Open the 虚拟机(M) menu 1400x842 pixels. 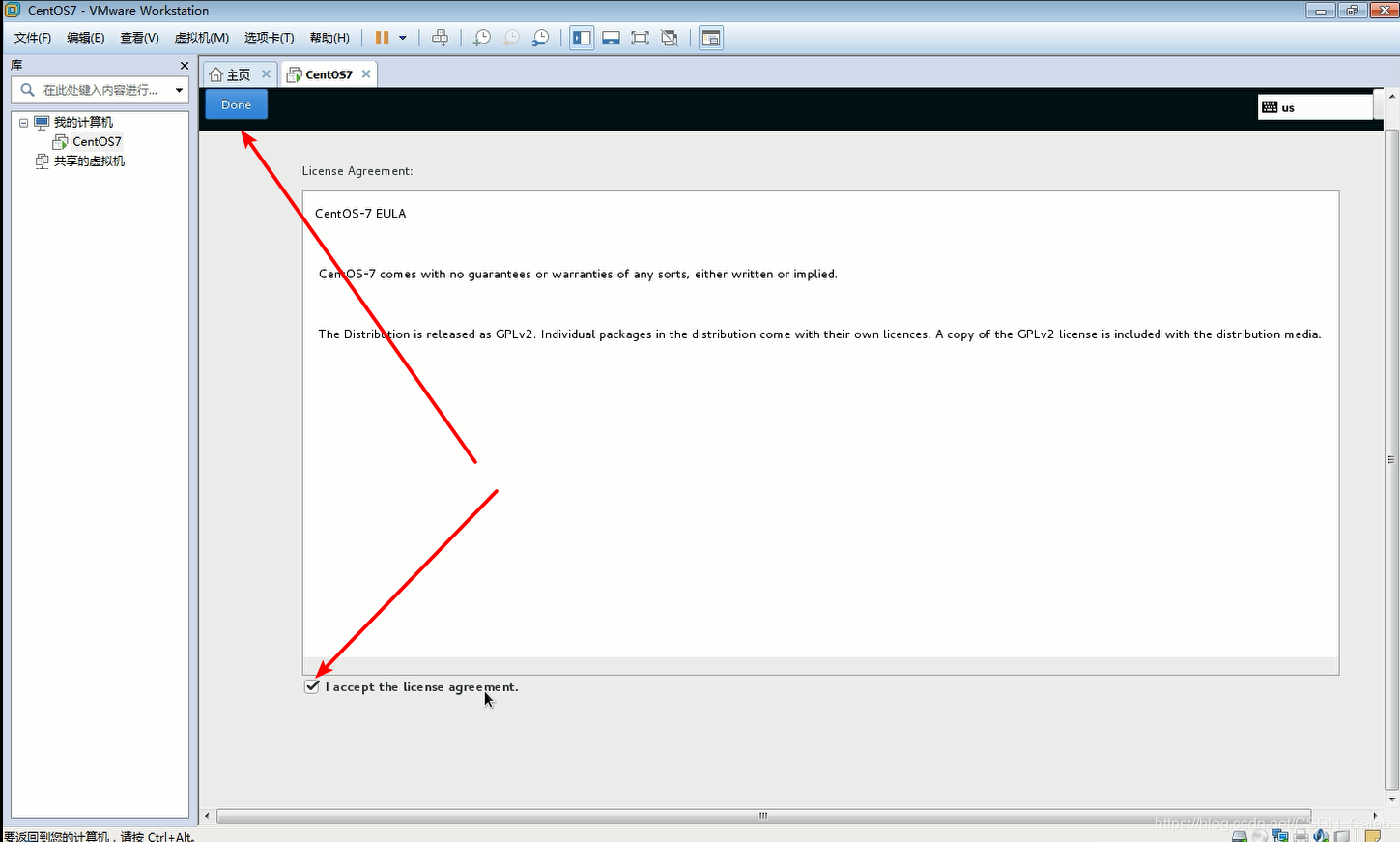(x=202, y=38)
